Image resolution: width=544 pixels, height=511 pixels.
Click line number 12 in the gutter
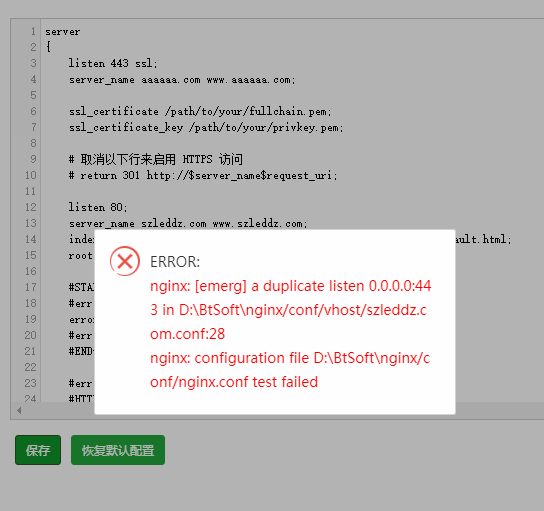[31, 207]
